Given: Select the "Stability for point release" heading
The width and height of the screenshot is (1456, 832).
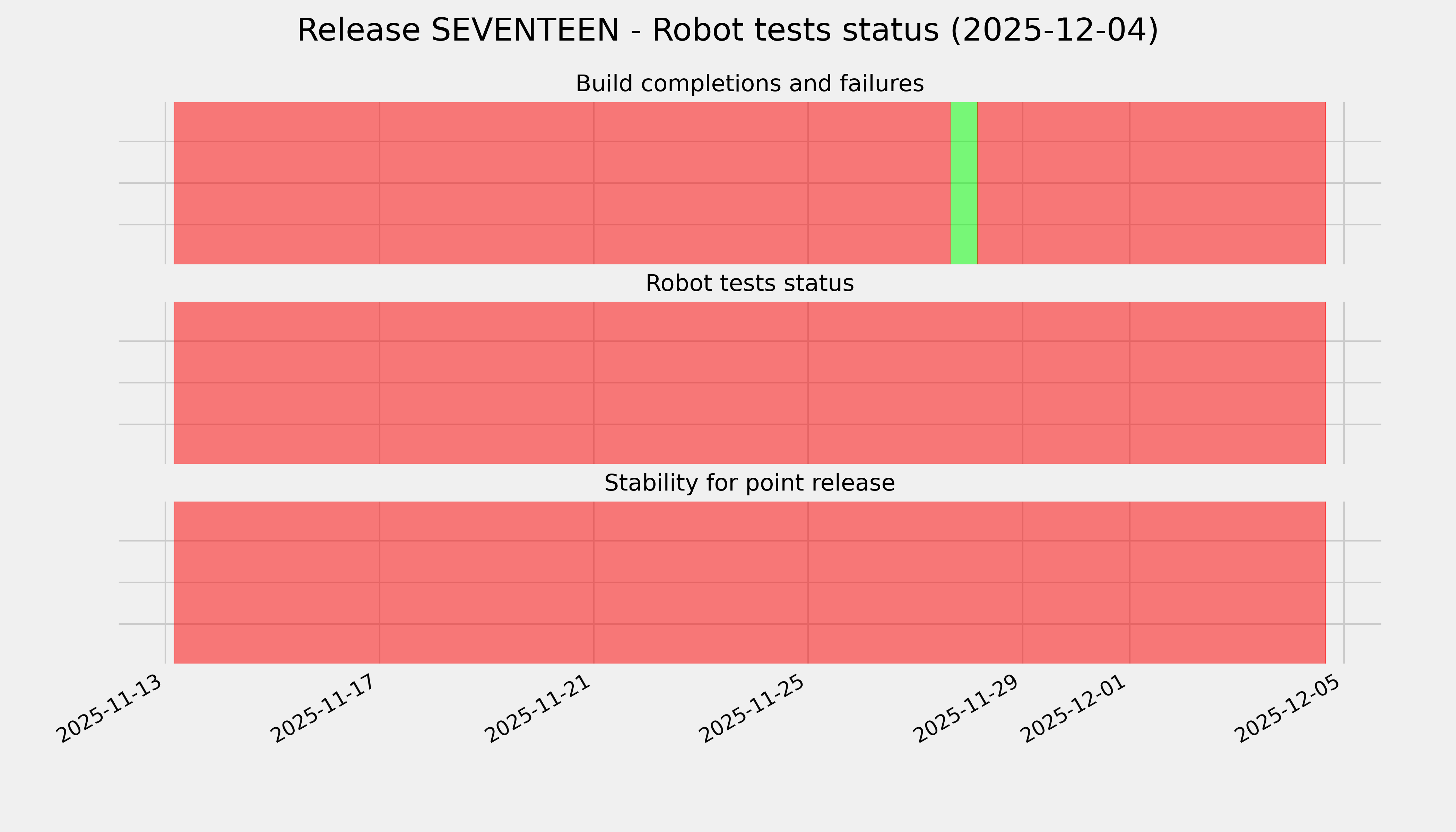Looking at the screenshot, I should [x=749, y=484].
